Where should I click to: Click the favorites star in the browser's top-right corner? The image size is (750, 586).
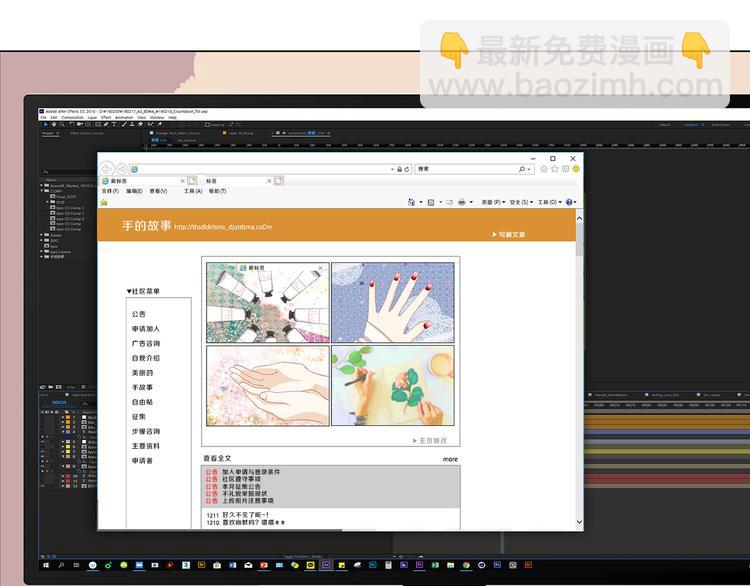(555, 169)
